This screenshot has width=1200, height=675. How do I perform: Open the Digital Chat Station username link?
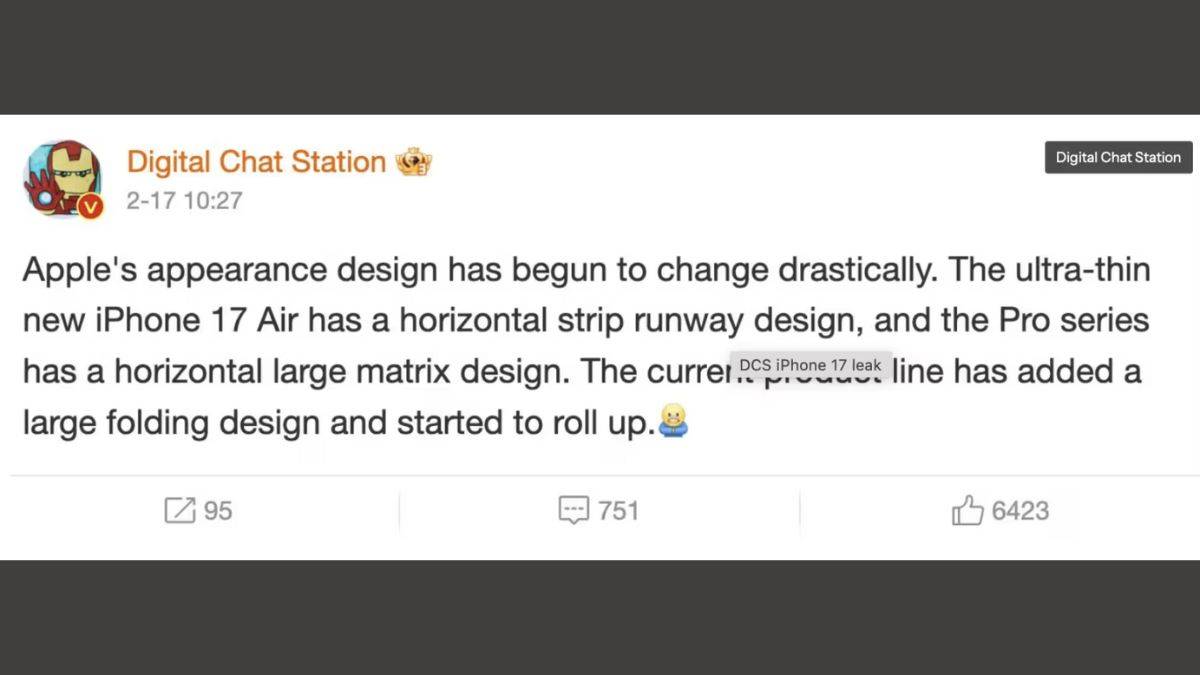point(256,162)
